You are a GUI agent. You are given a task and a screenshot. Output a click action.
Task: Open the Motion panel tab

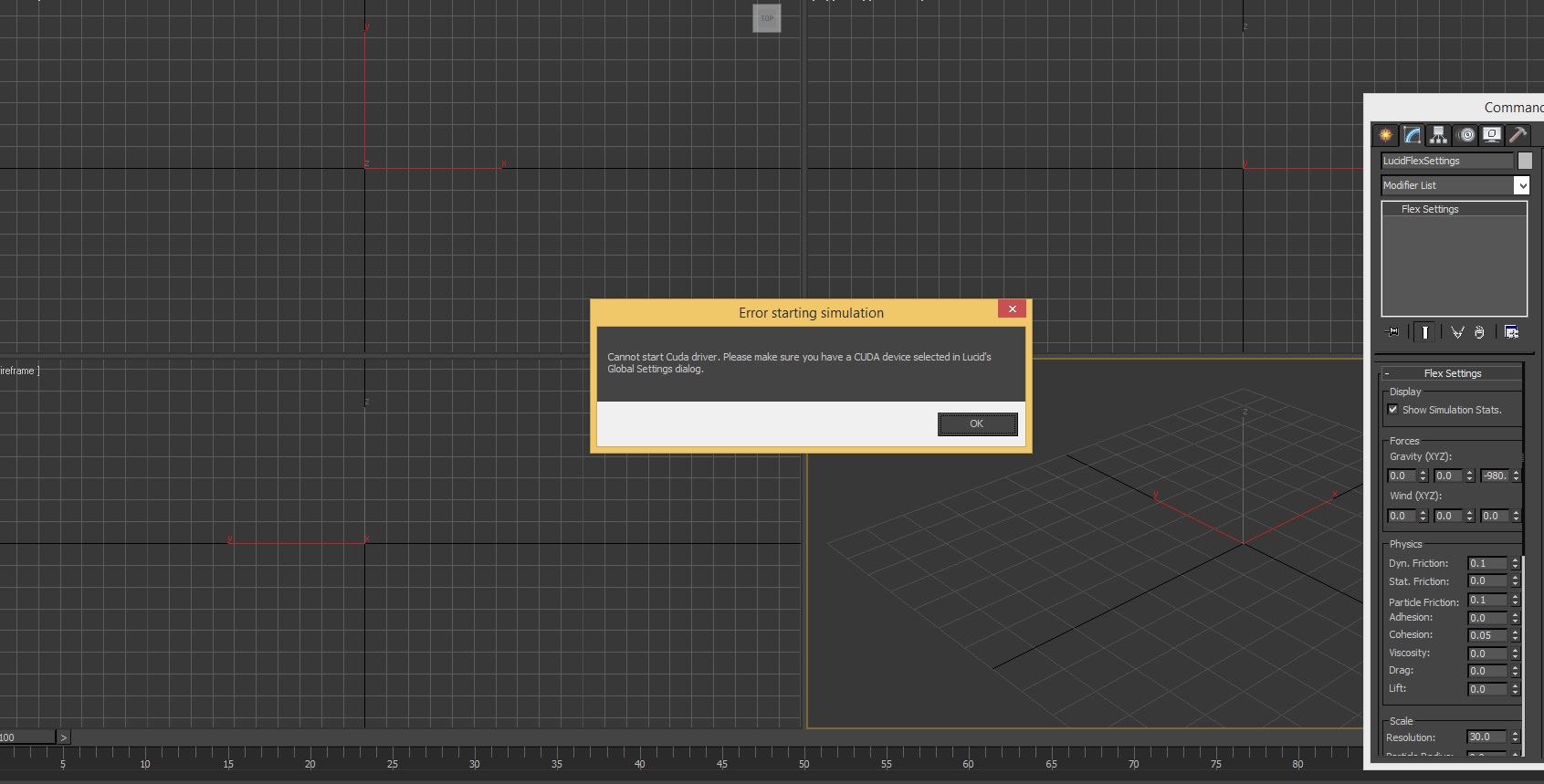[1465, 135]
